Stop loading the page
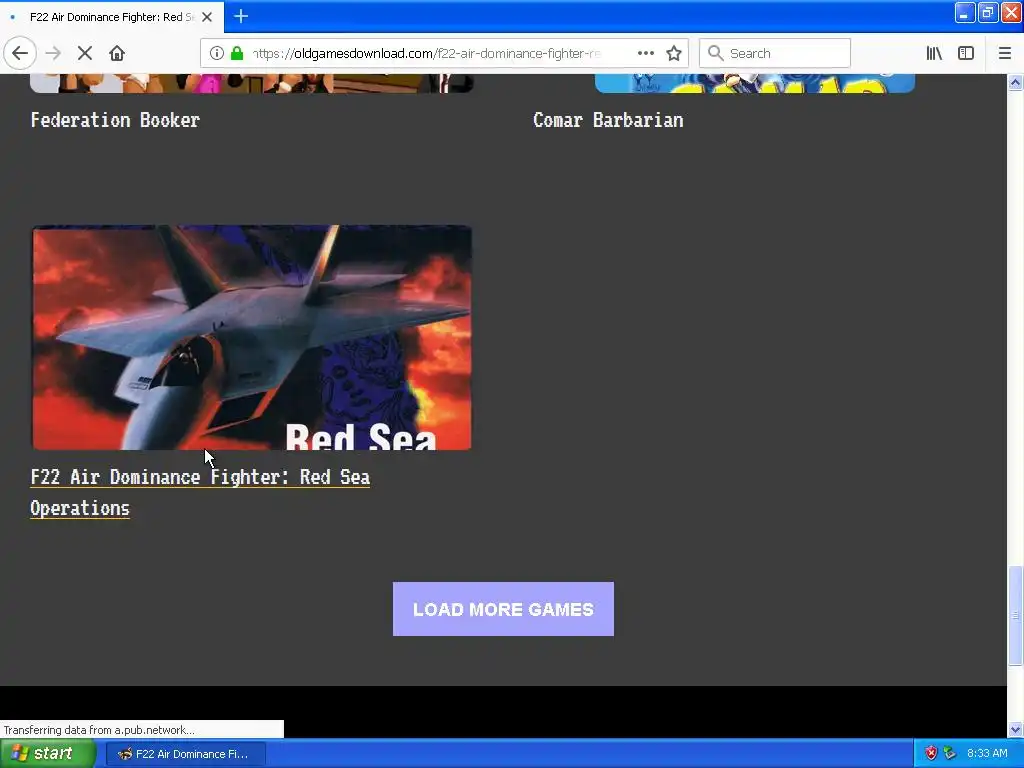This screenshot has height=768, width=1024. [85, 53]
